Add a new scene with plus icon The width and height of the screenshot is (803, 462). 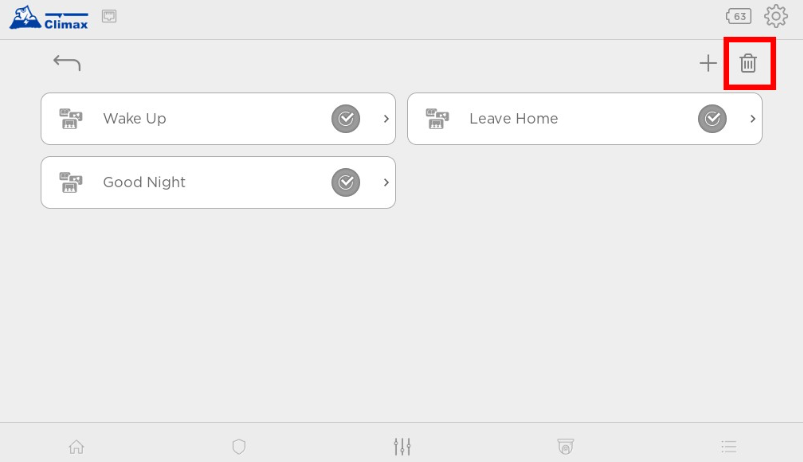[x=708, y=64]
